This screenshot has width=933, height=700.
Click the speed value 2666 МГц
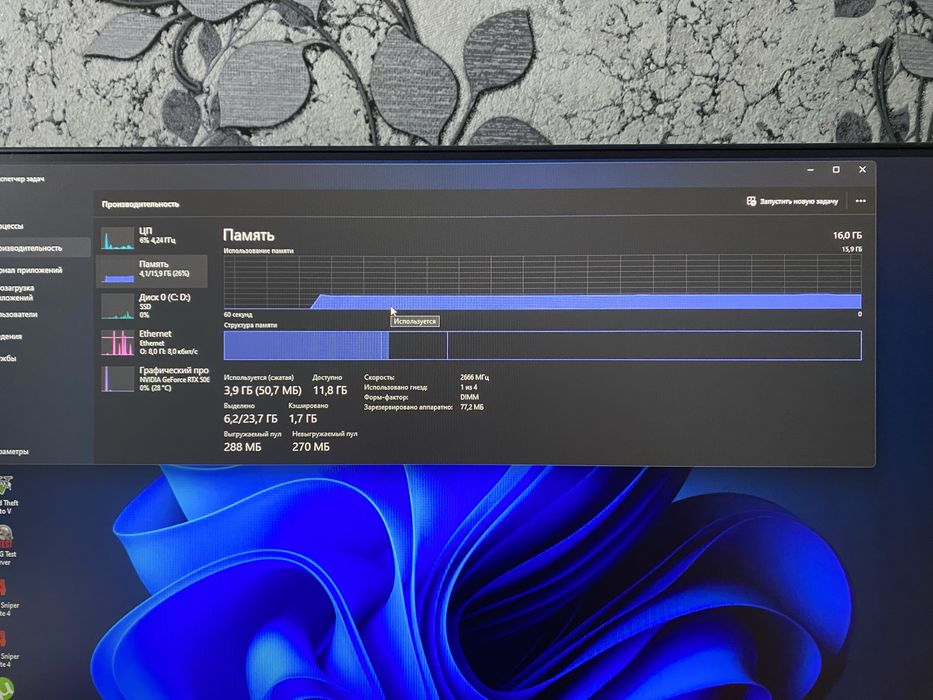tap(474, 377)
